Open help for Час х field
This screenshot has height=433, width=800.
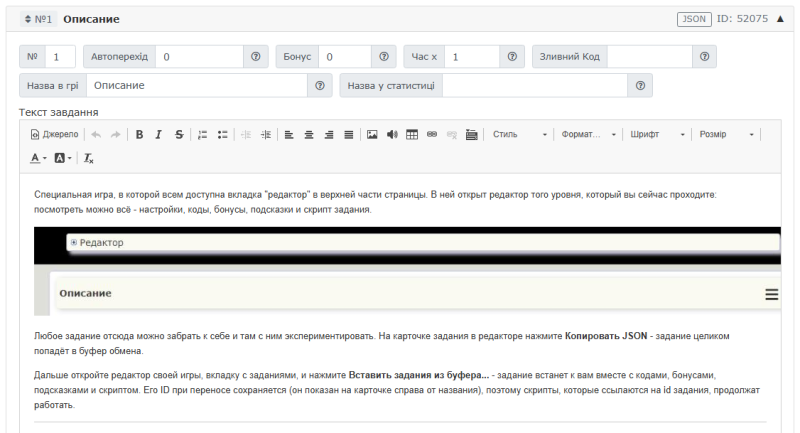(x=512, y=57)
